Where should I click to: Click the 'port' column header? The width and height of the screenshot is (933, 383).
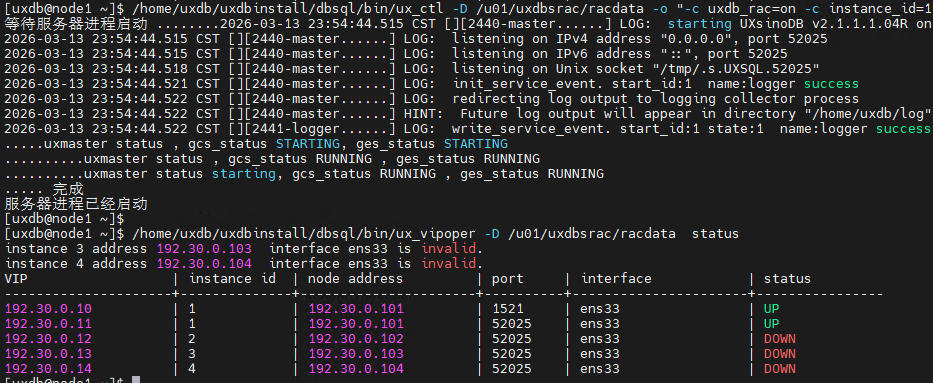[509, 278]
